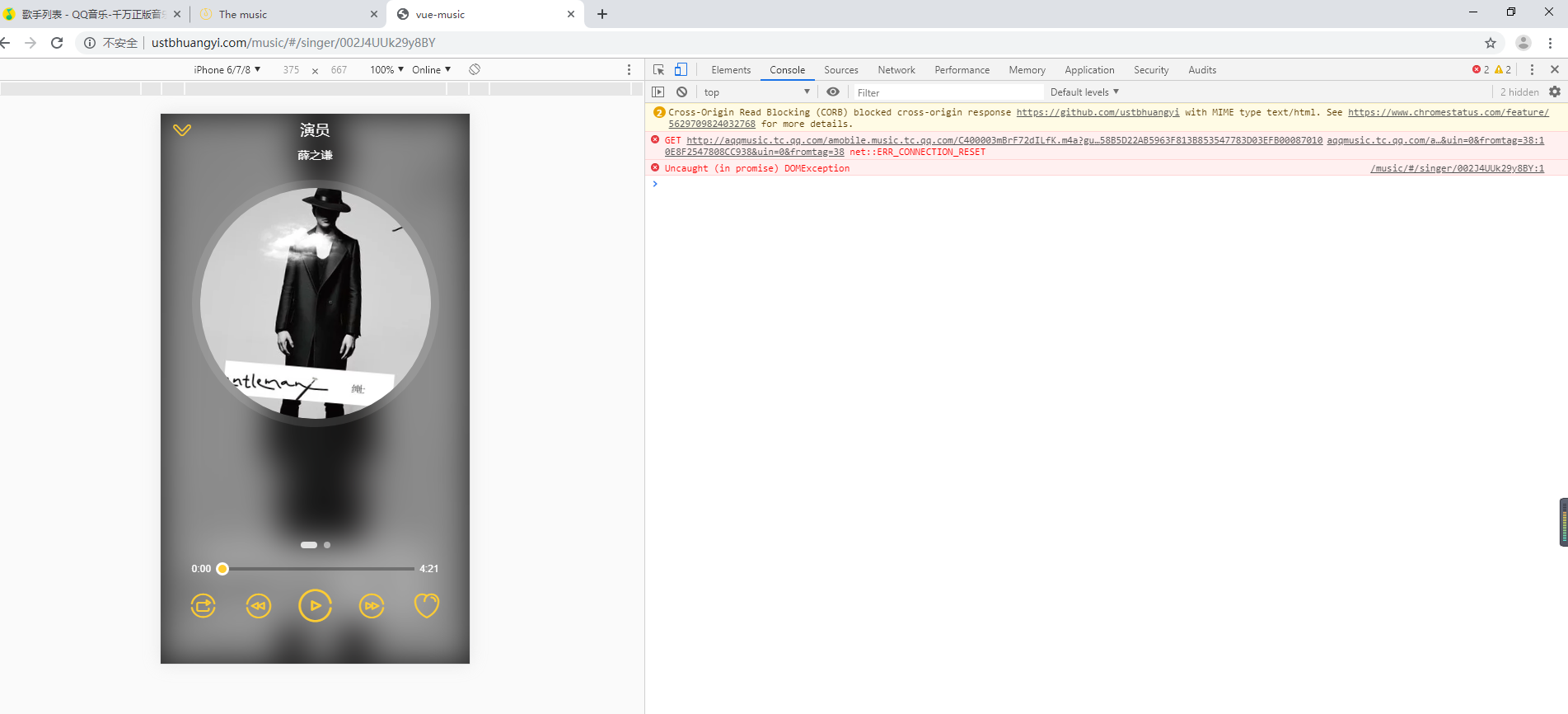Open the 100% zoom dropdown
Screen dimensions: 1568x714
click(x=386, y=70)
